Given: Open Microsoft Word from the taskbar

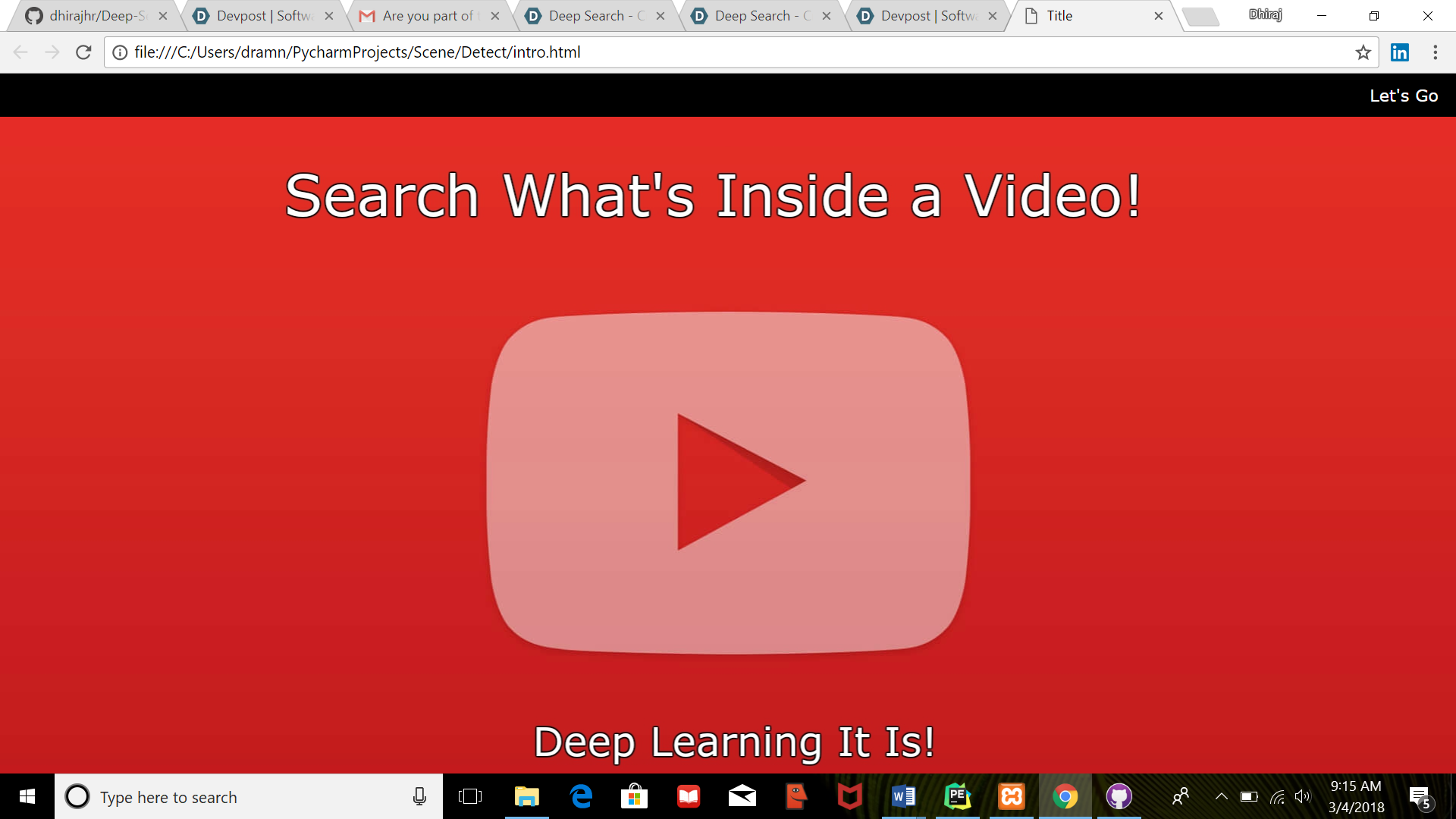Looking at the screenshot, I should 903,796.
